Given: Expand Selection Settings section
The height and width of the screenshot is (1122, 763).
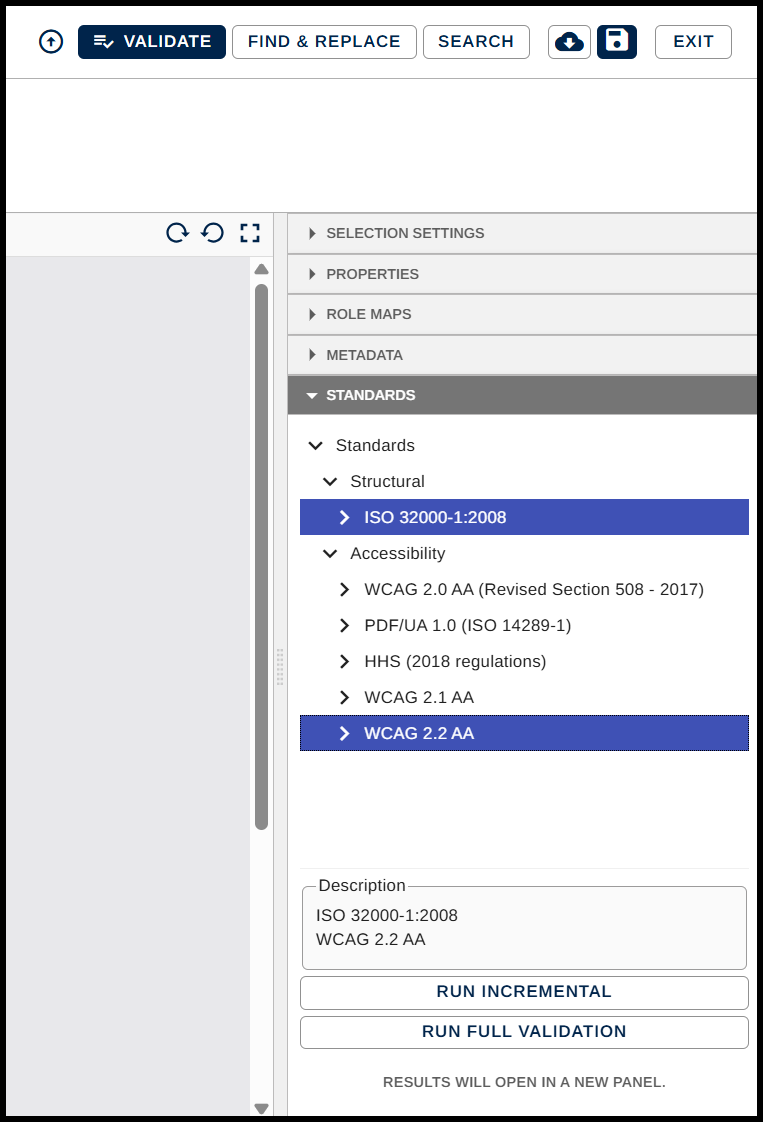Looking at the screenshot, I should coord(522,233).
